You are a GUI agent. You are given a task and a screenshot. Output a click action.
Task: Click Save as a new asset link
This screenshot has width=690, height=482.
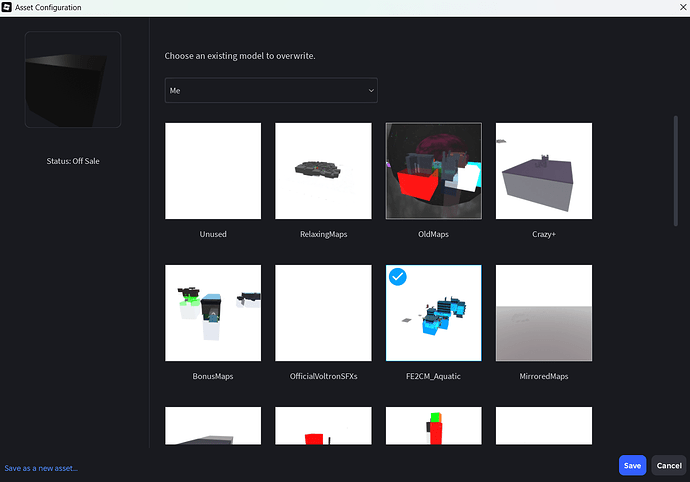(x=41, y=468)
